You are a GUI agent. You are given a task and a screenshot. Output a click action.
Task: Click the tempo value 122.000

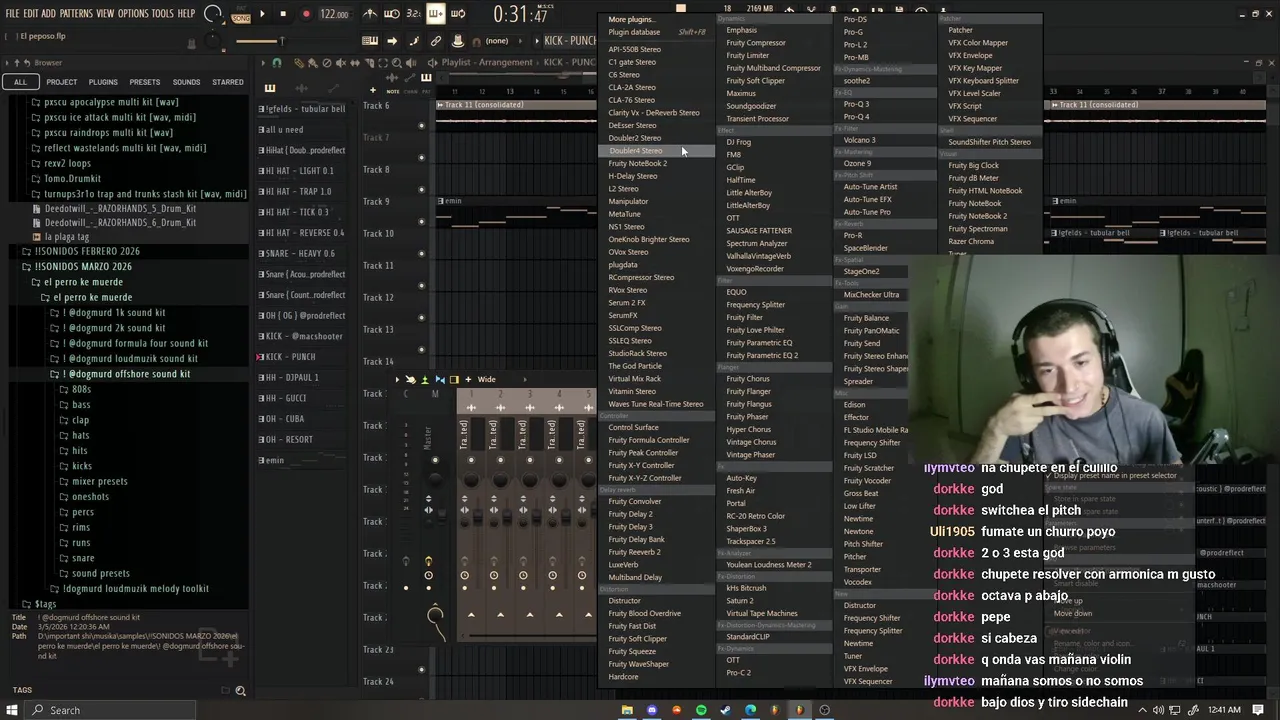(x=334, y=15)
